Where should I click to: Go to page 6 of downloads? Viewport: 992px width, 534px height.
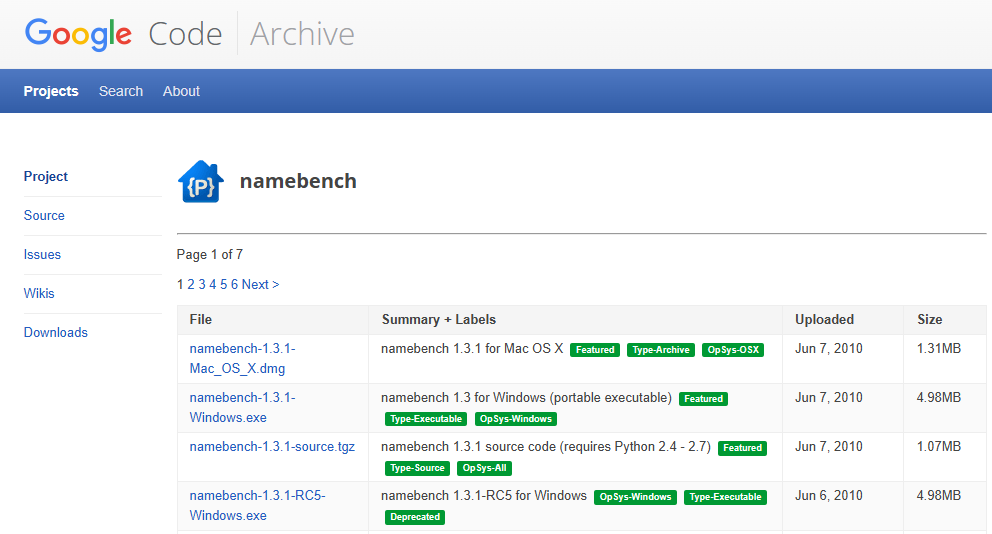coord(234,285)
